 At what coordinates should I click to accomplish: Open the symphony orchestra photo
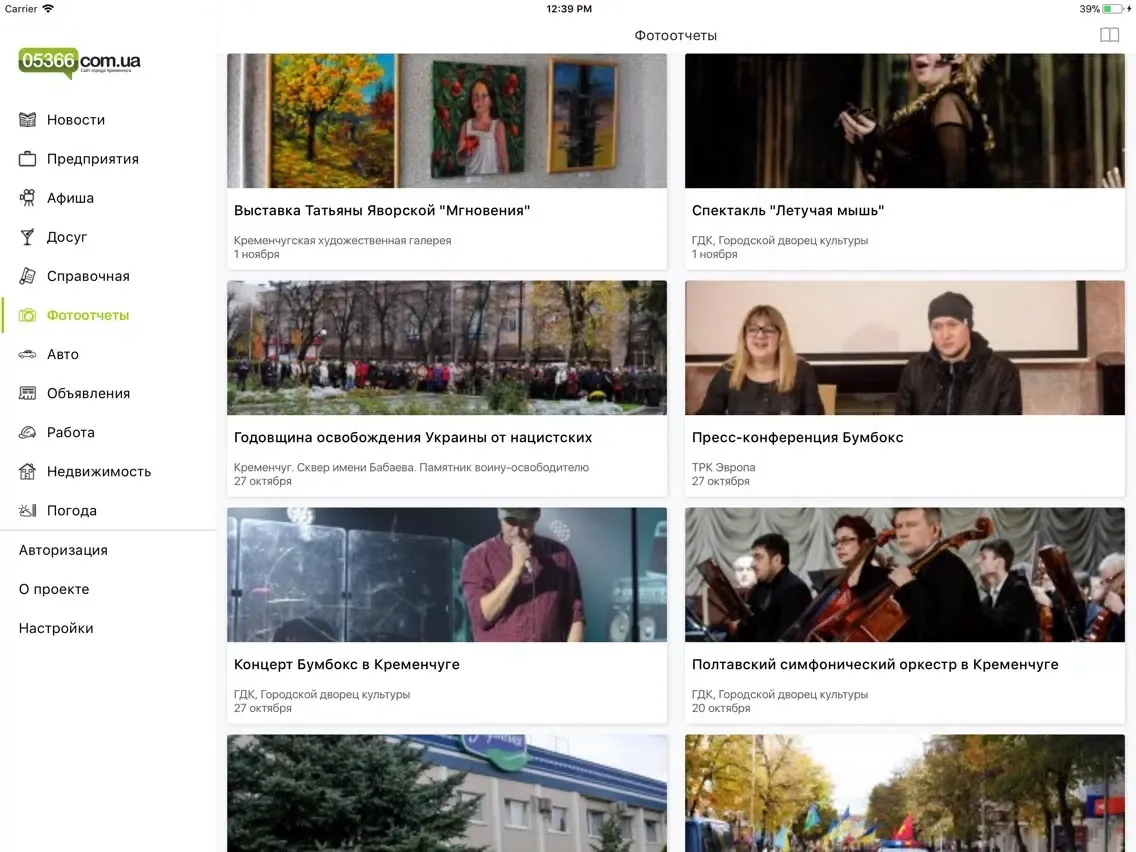[x=905, y=575]
